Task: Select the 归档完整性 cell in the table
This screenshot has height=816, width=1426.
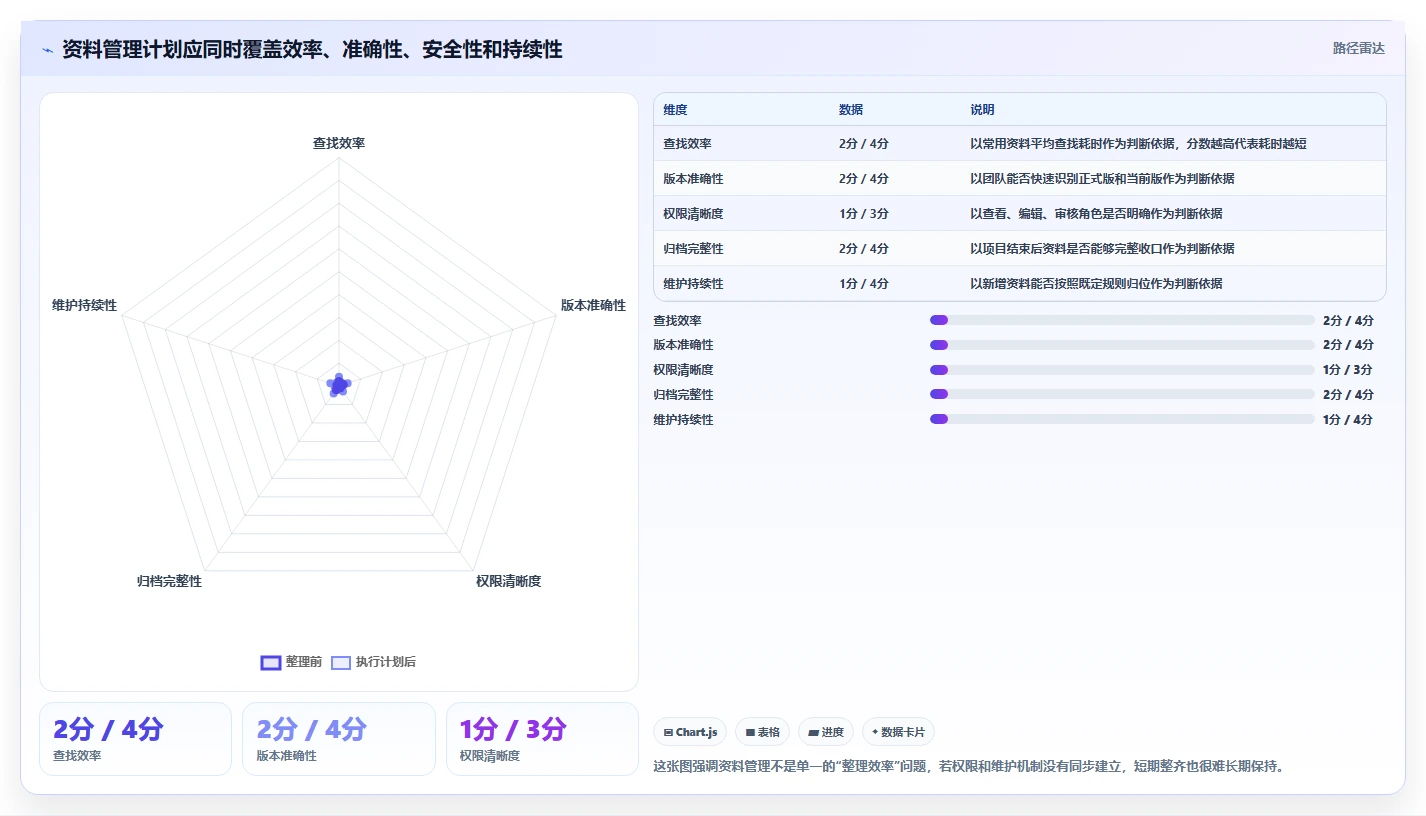Action: 693,249
